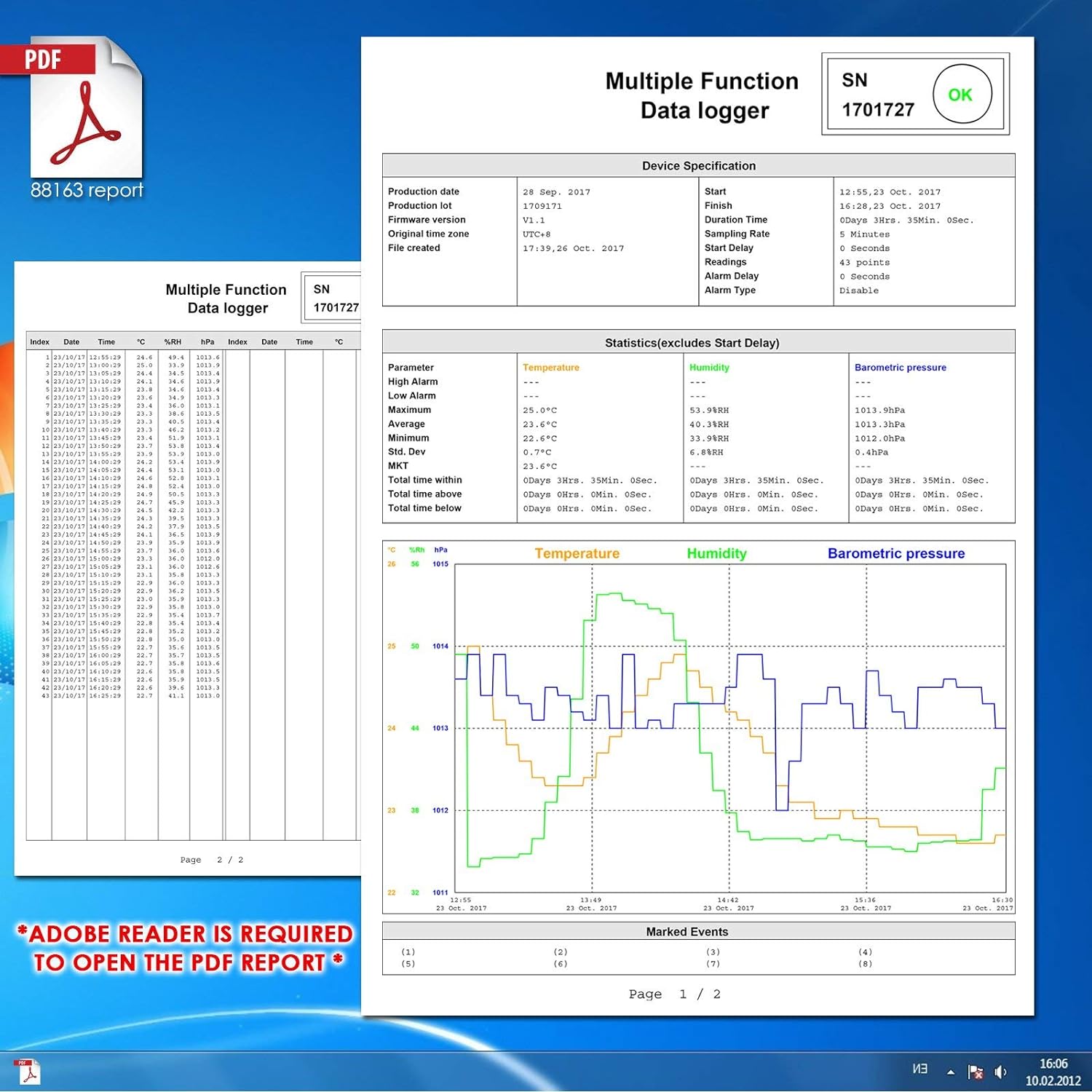Click the input language indicator in taskbar
The image size is (1092, 1092).
coord(920,1069)
